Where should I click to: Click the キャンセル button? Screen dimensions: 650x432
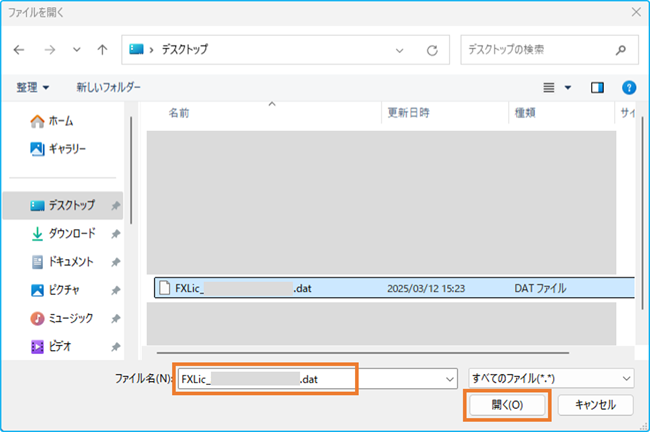click(595, 405)
